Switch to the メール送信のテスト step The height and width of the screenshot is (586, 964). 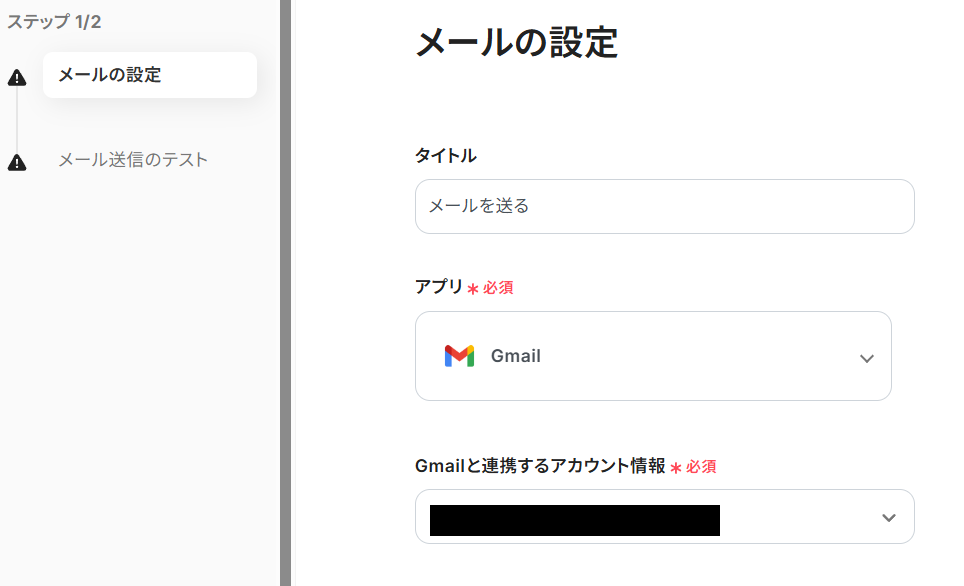[133, 160]
